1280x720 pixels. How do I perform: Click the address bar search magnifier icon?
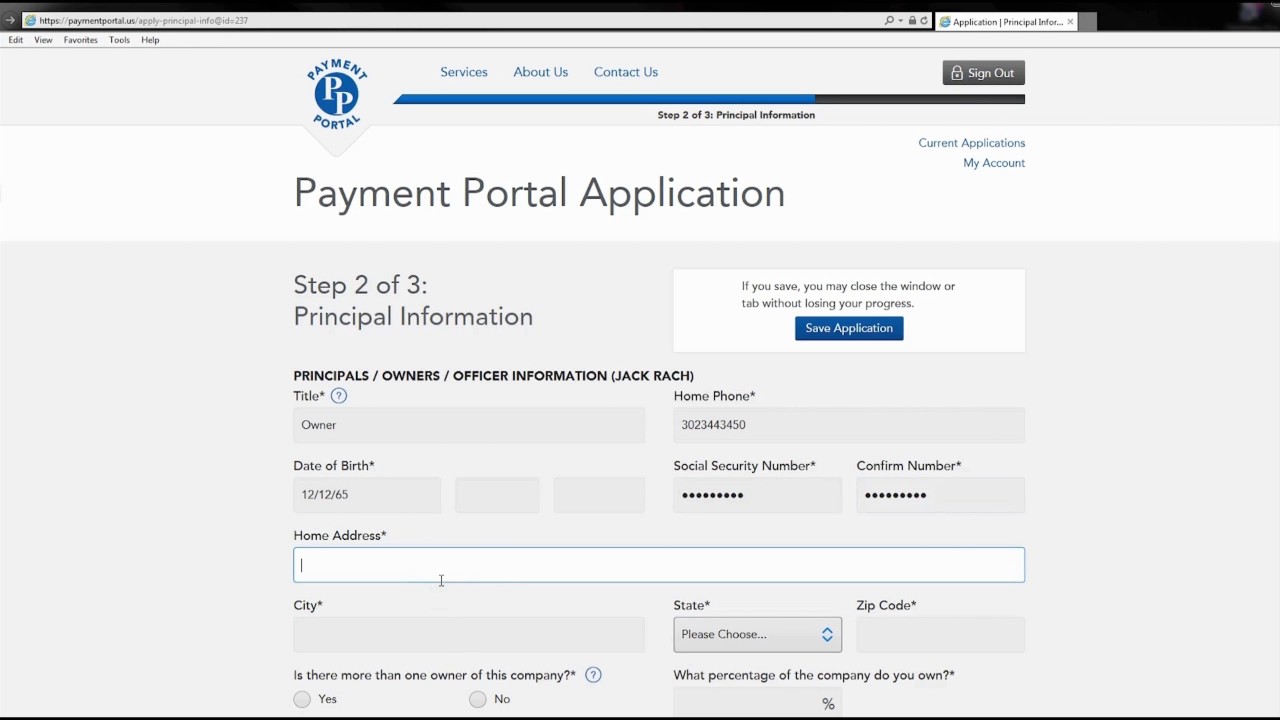pos(888,20)
